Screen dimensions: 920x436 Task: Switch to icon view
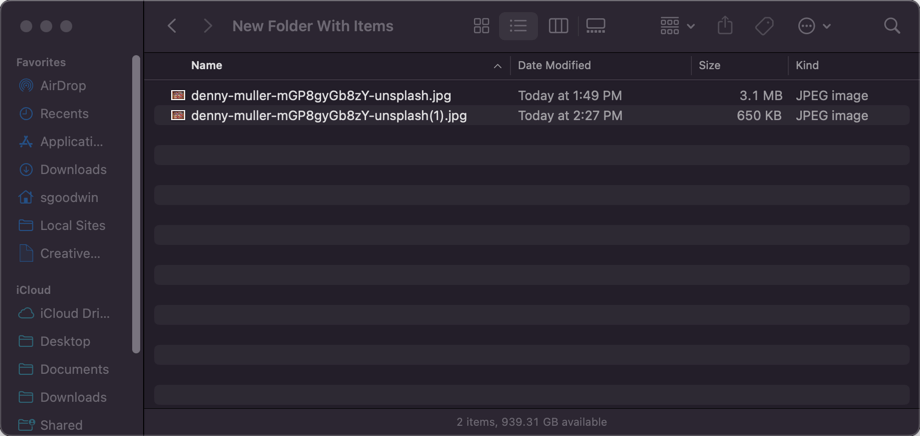point(481,26)
